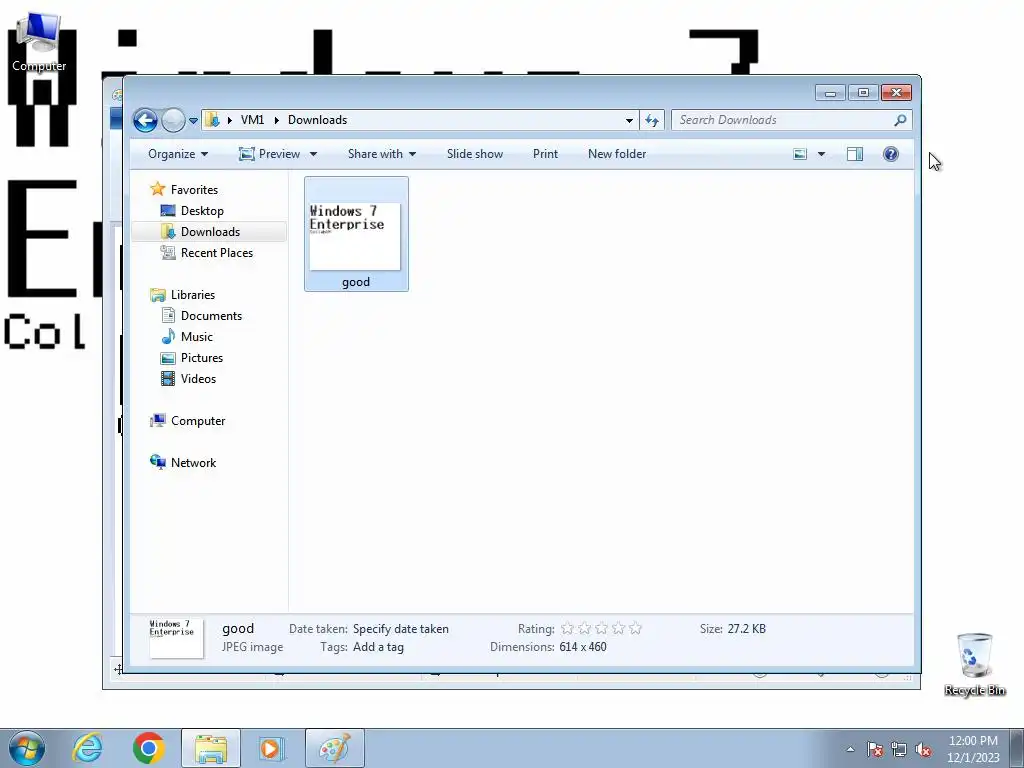Switch to Paint taskbar button

pyautogui.click(x=334, y=748)
